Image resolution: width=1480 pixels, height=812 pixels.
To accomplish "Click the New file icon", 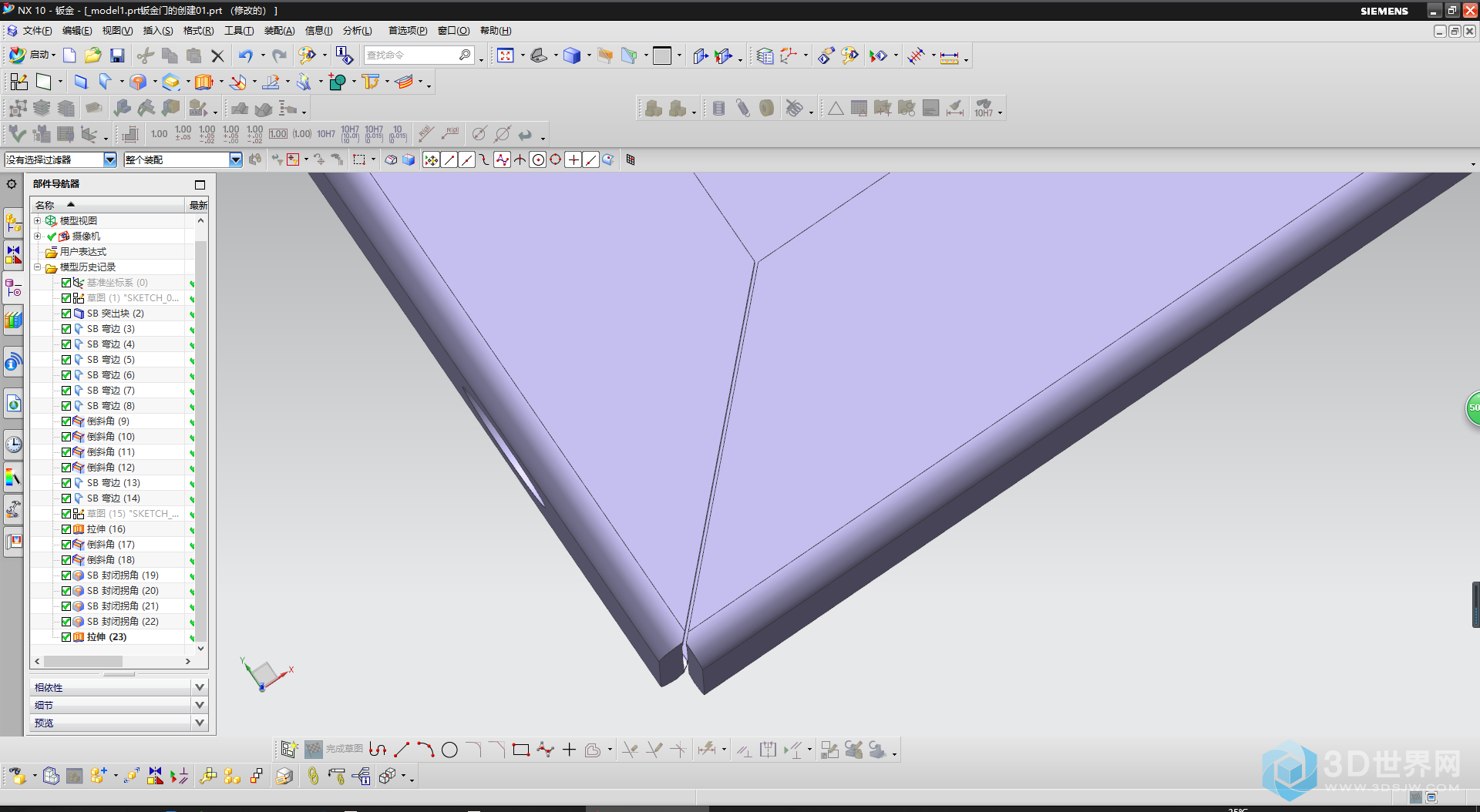I will pyautogui.click(x=69, y=55).
